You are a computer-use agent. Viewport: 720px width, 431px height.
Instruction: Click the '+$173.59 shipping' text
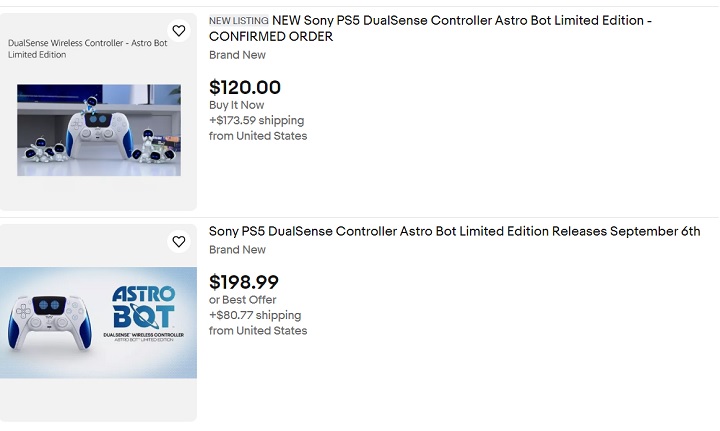click(x=256, y=121)
